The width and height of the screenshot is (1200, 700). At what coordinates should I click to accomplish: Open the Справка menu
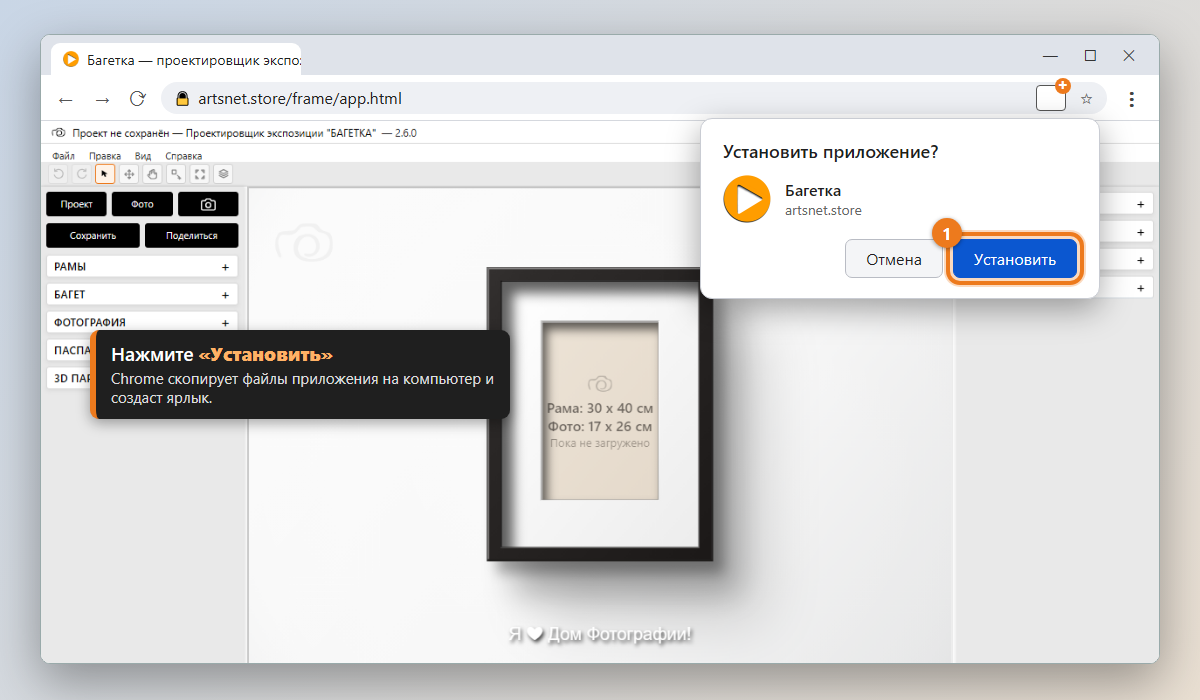tap(183, 156)
